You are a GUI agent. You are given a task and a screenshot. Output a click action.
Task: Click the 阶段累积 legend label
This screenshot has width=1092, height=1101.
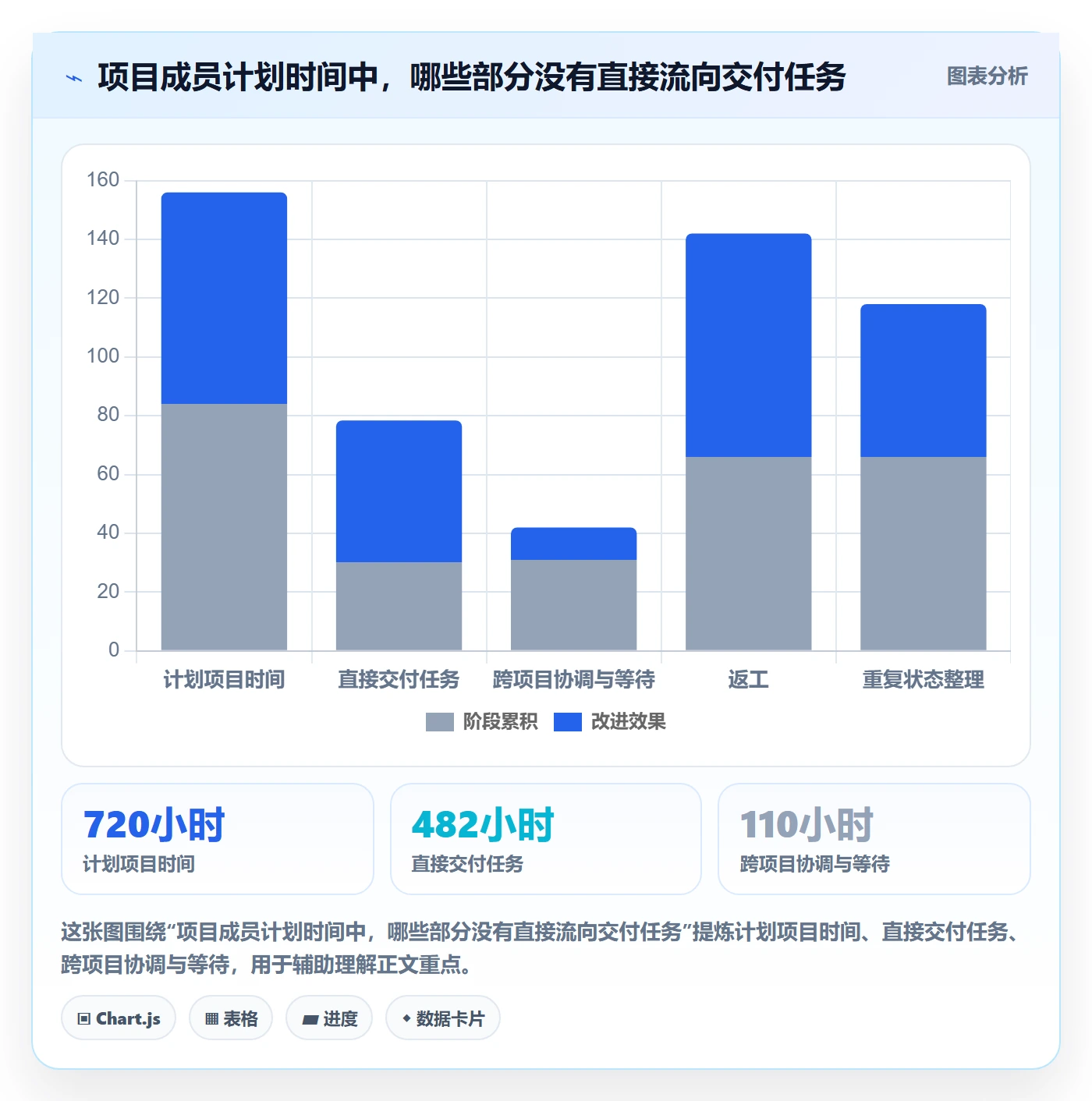coord(500,722)
